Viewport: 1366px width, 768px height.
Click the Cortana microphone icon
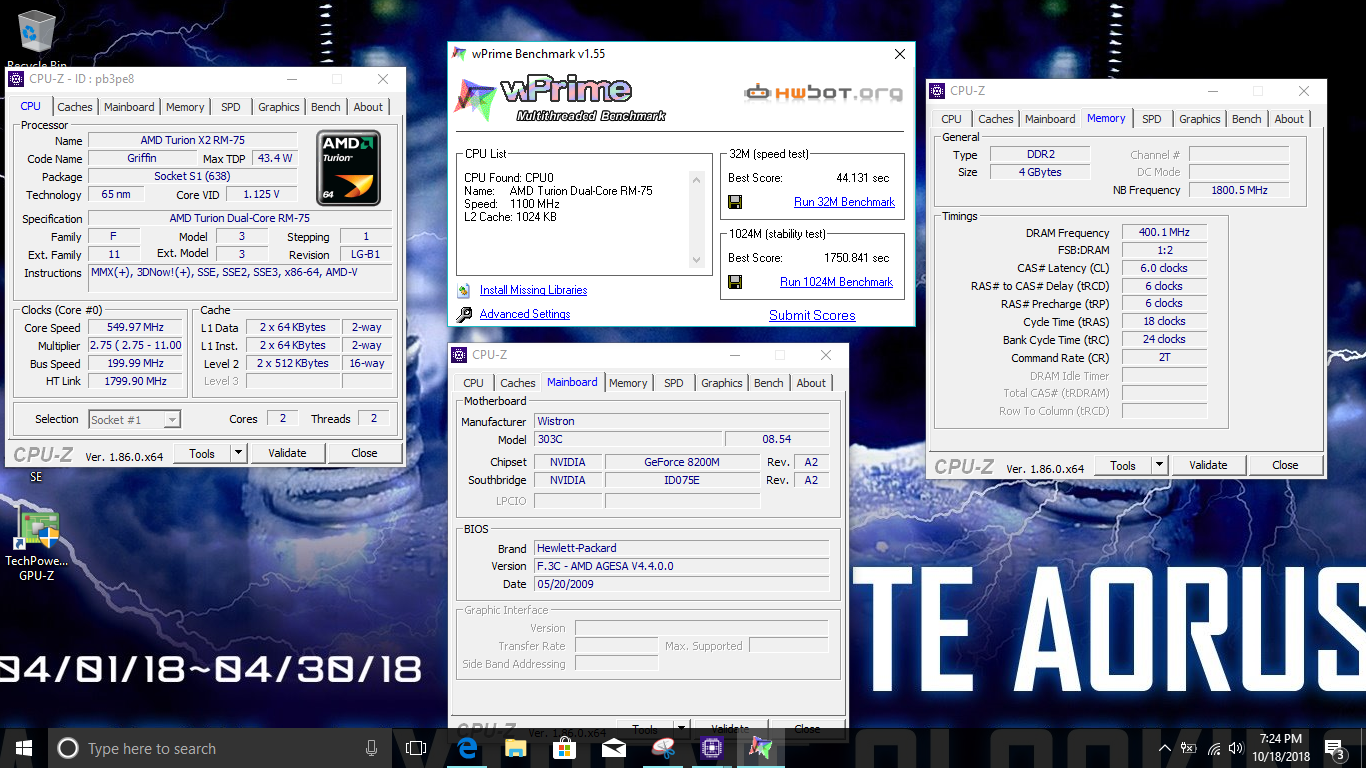[x=372, y=748]
